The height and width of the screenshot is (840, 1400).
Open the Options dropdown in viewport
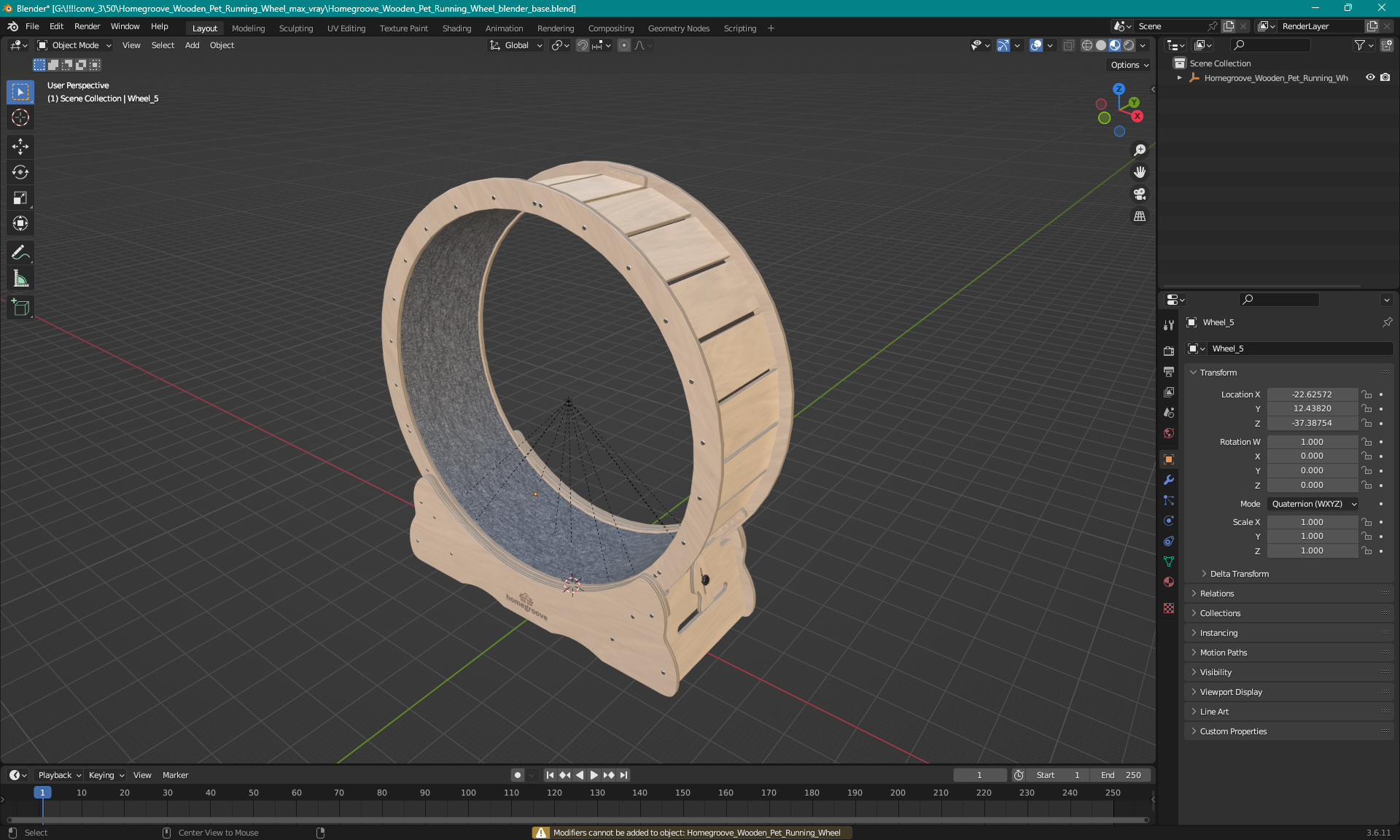[x=1129, y=65]
